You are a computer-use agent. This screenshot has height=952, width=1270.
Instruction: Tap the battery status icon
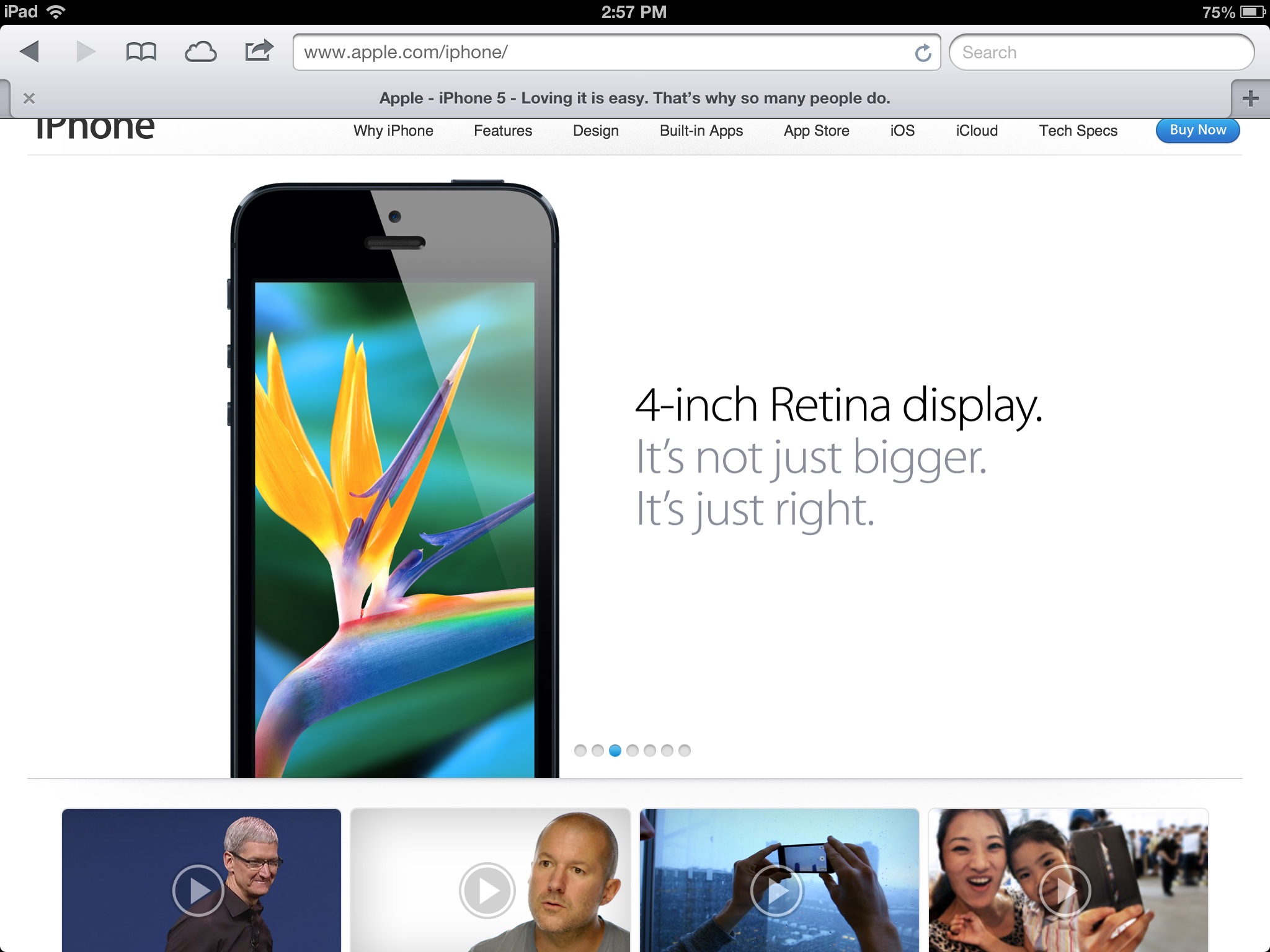[1253, 12]
